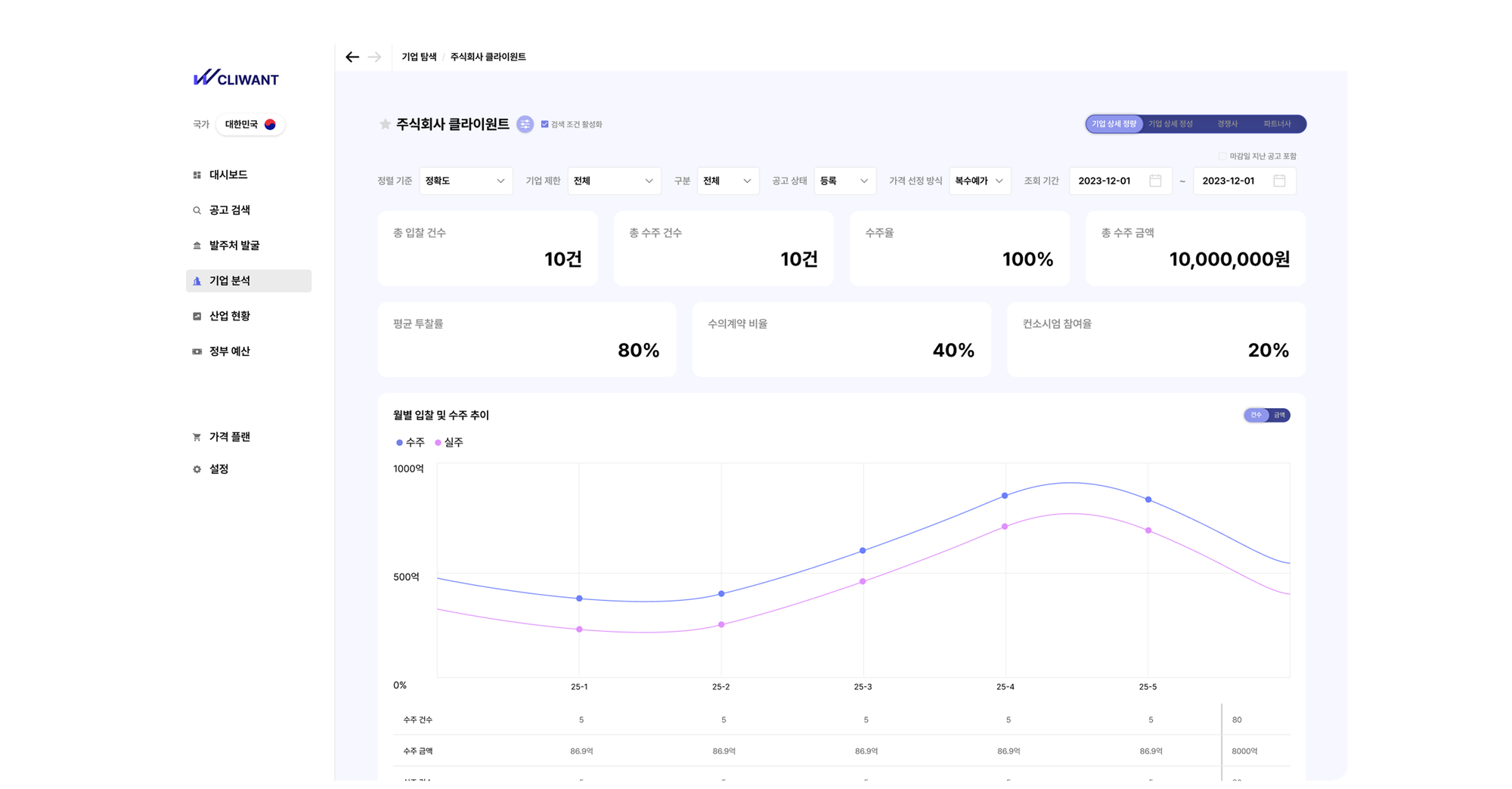The height and width of the screenshot is (789, 1512).
Task: Open calendar icon for end date
Action: 1279,181
